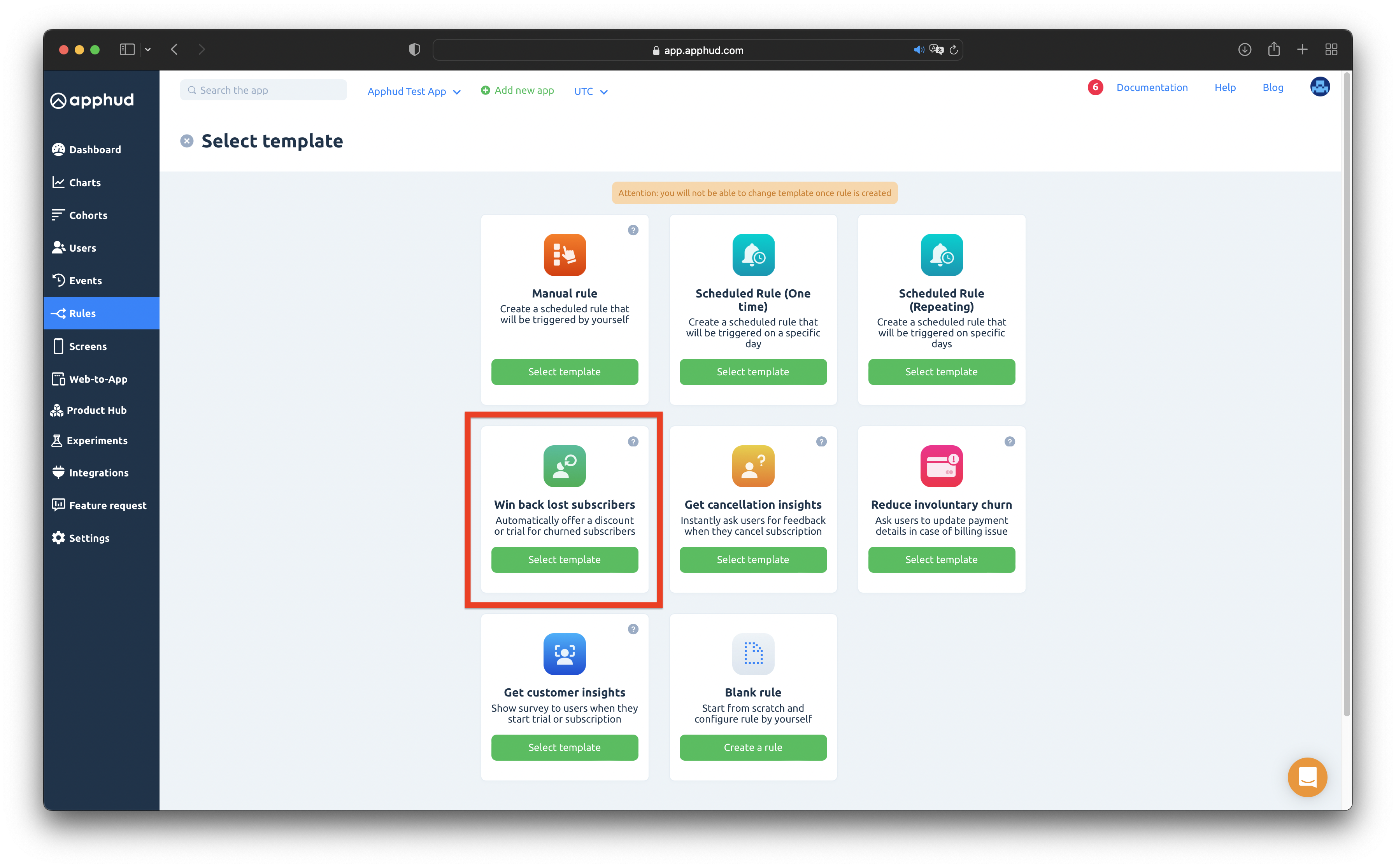Image resolution: width=1396 pixels, height=868 pixels.
Task: Open Dashboard in the sidebar
Action: [95, 149]
